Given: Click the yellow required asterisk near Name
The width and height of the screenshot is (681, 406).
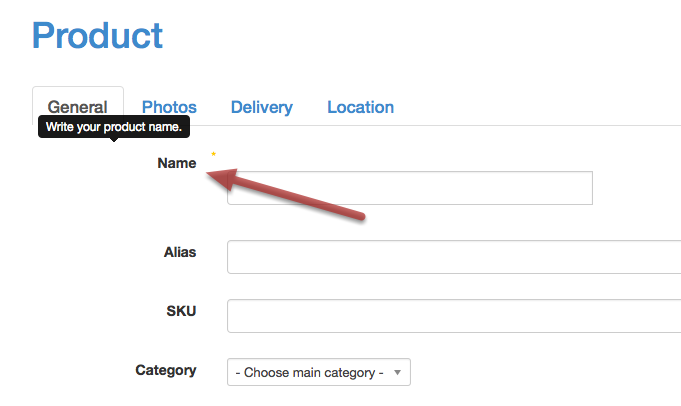Looking at the screenshot, I should pos(213,154).
